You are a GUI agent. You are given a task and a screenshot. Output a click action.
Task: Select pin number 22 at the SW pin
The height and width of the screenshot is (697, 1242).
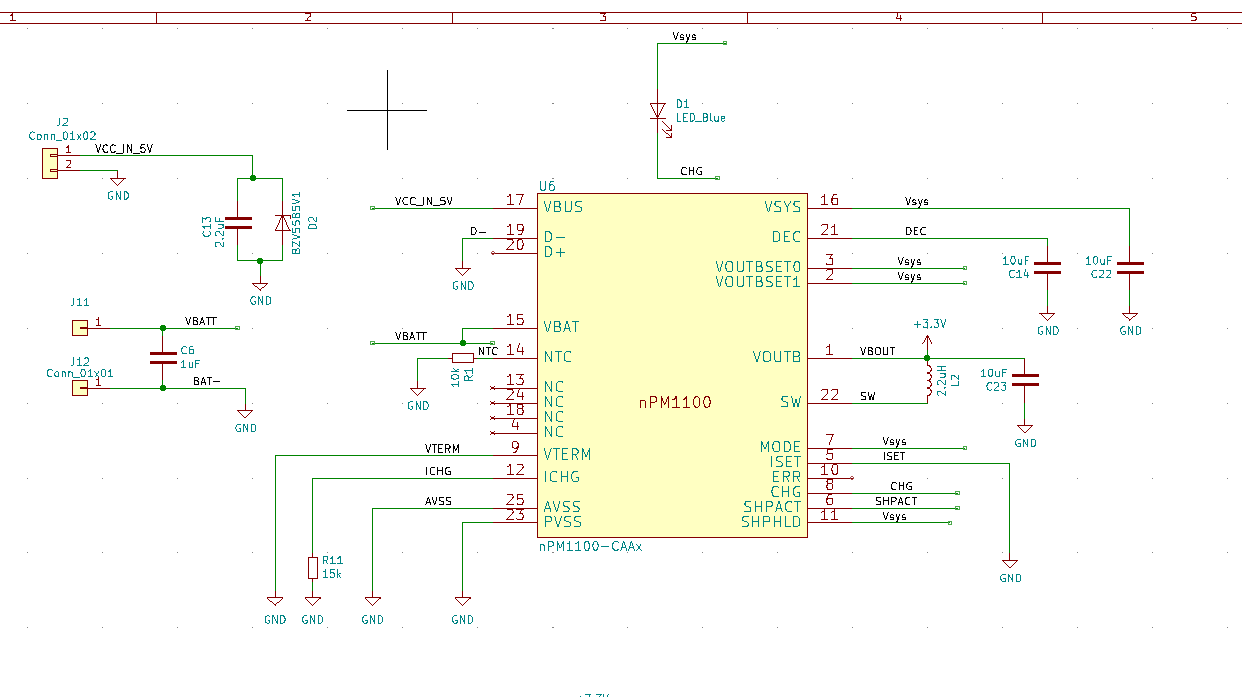(829, 396)
